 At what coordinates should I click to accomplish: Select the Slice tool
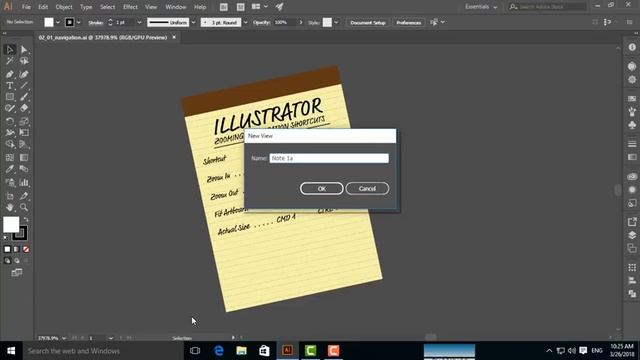click(24, 196)
